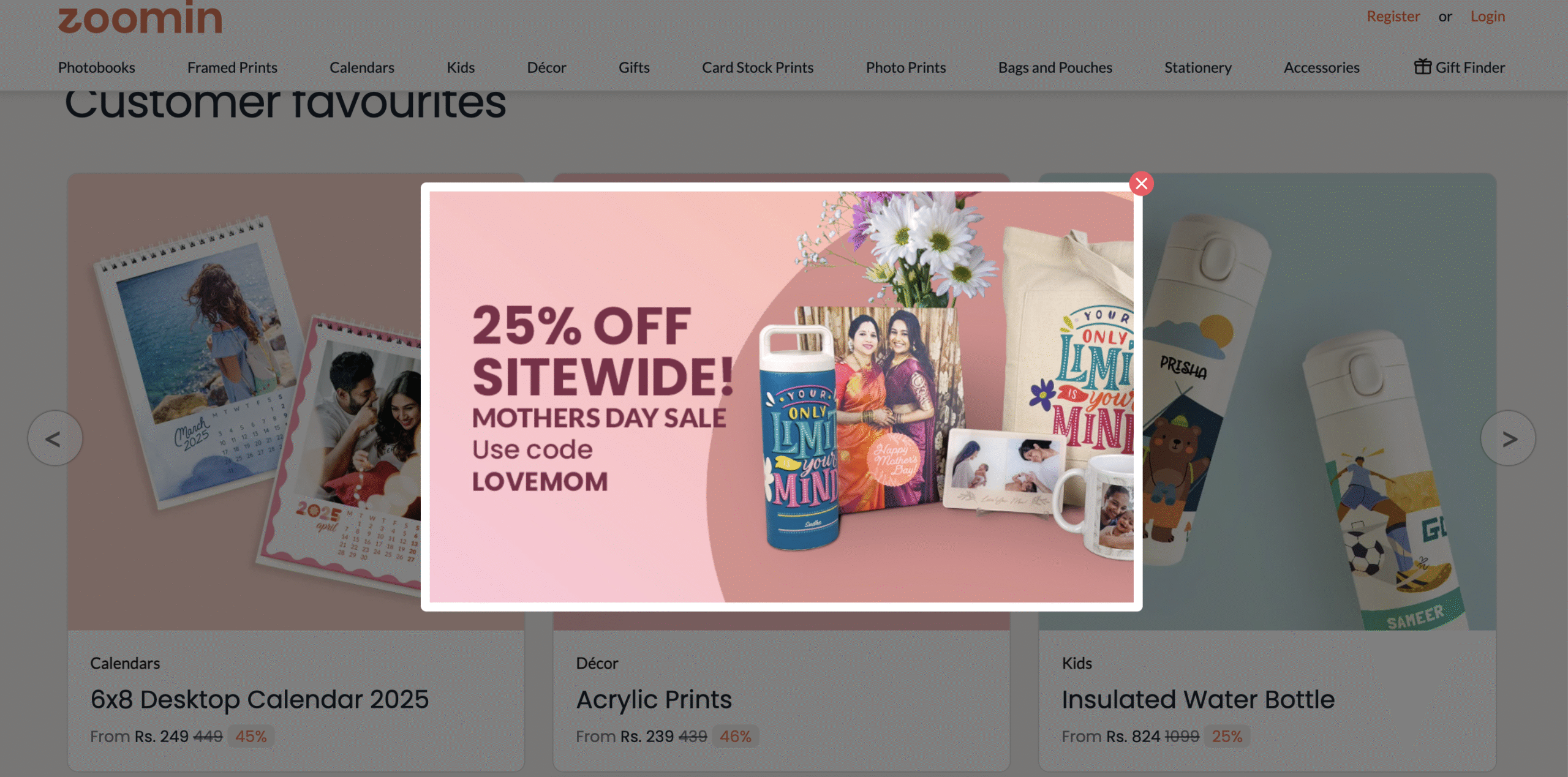
Task: Open Bags and Pouches menu
Action: (x=1055, y=67)
